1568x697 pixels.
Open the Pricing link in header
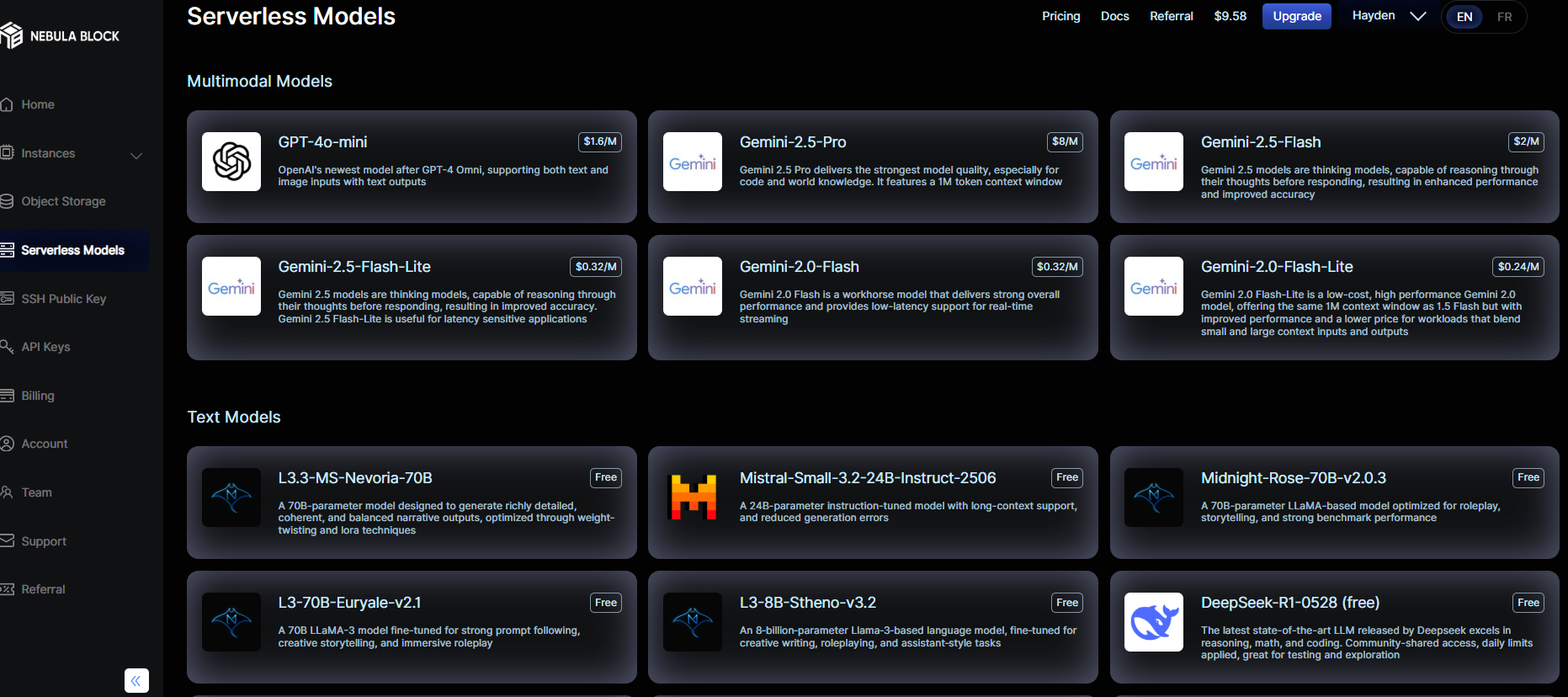pos(1060,16)
